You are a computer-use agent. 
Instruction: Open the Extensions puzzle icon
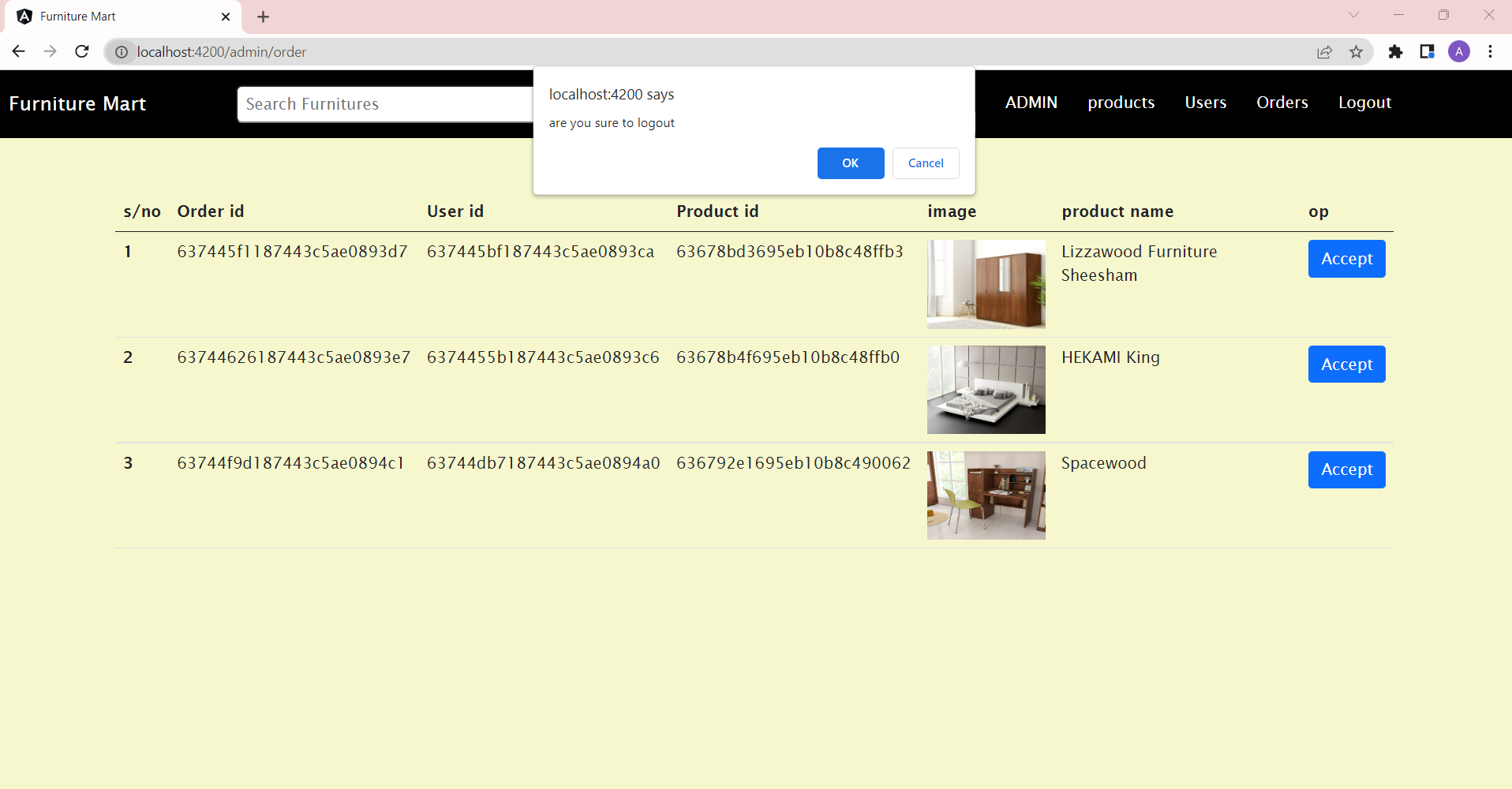tap(1395, 52)
